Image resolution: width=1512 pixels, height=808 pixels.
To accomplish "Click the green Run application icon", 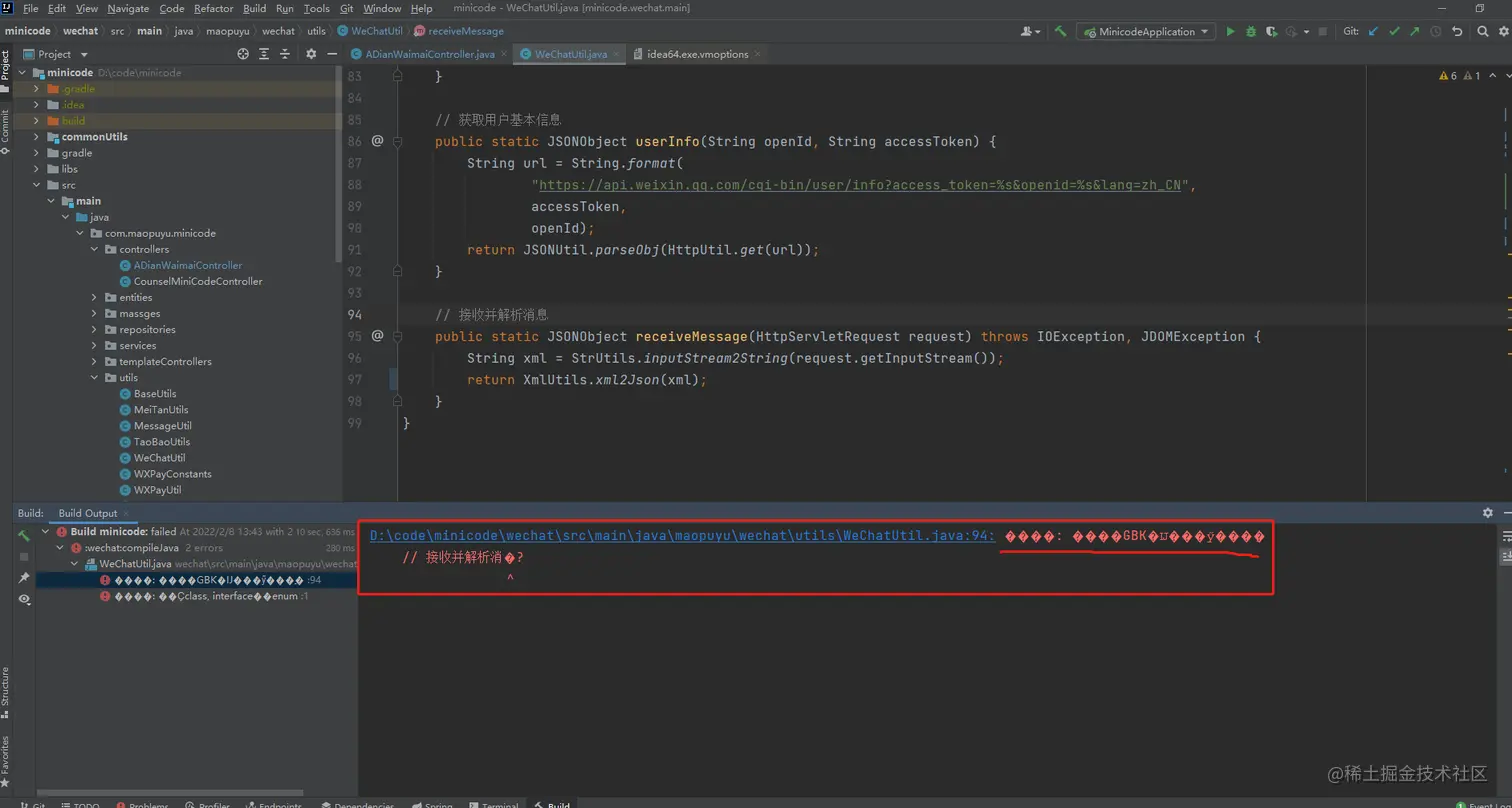I will (x=1230, y=32).
